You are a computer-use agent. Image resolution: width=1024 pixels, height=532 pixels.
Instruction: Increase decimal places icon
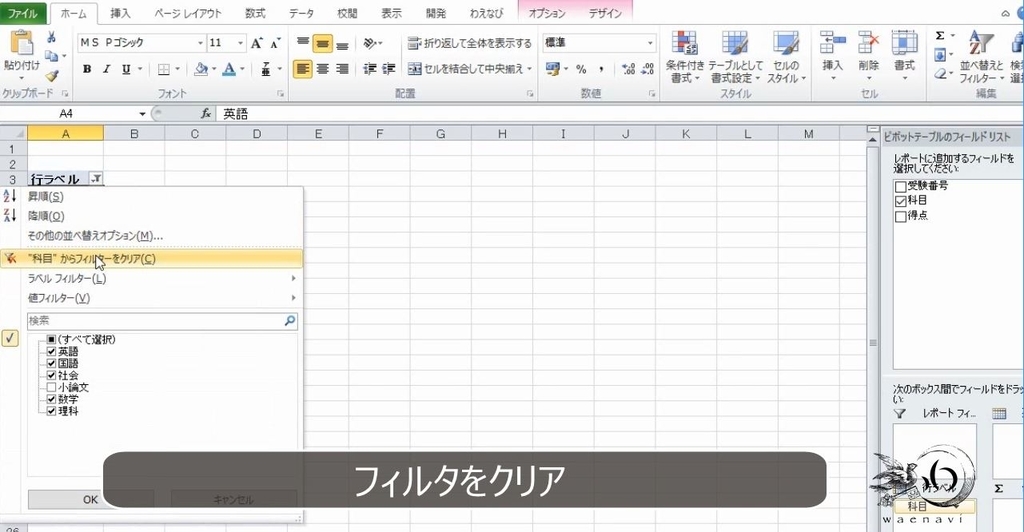click(x=628, y=69)
